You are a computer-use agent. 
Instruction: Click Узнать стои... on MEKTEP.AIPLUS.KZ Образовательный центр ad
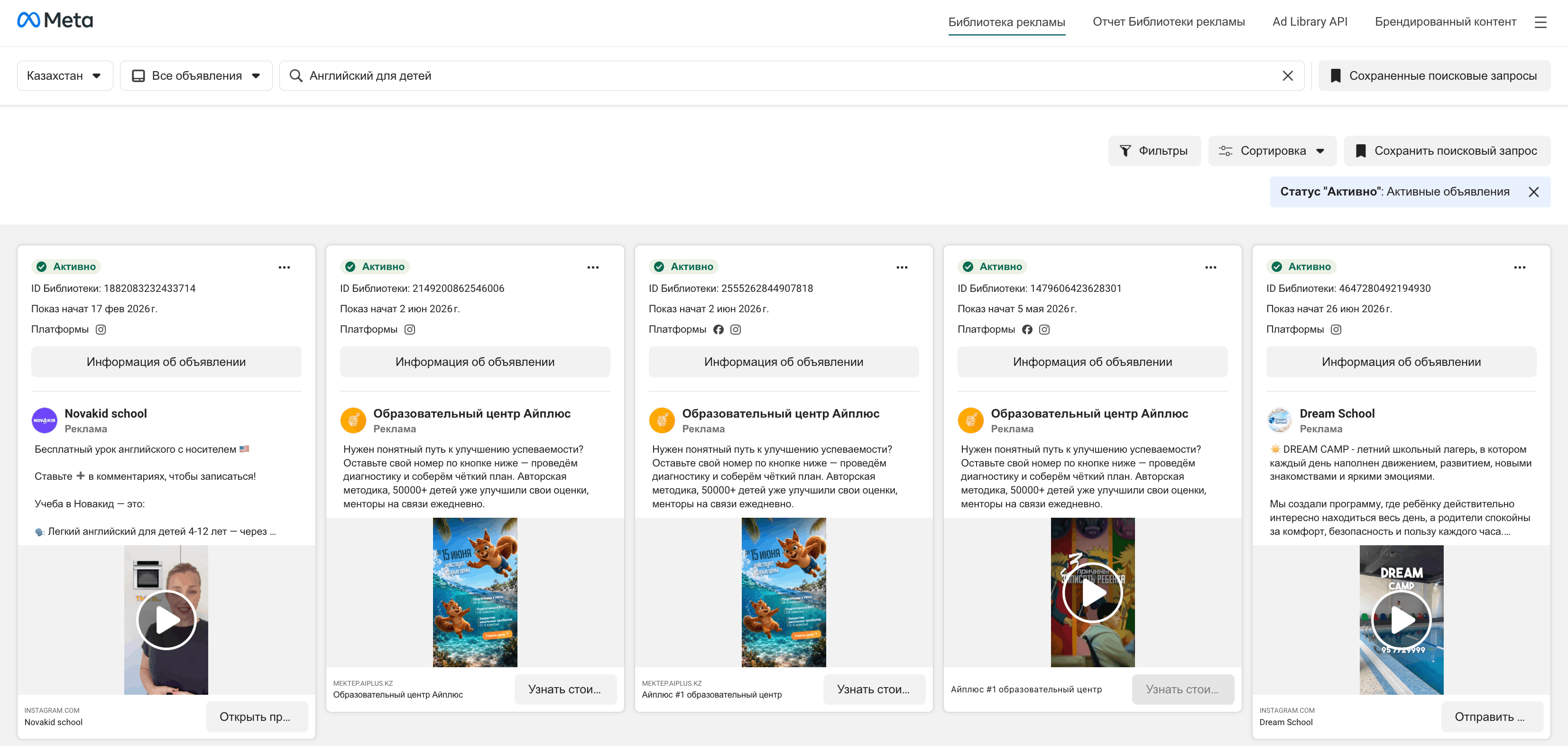[x=565, y=690]
